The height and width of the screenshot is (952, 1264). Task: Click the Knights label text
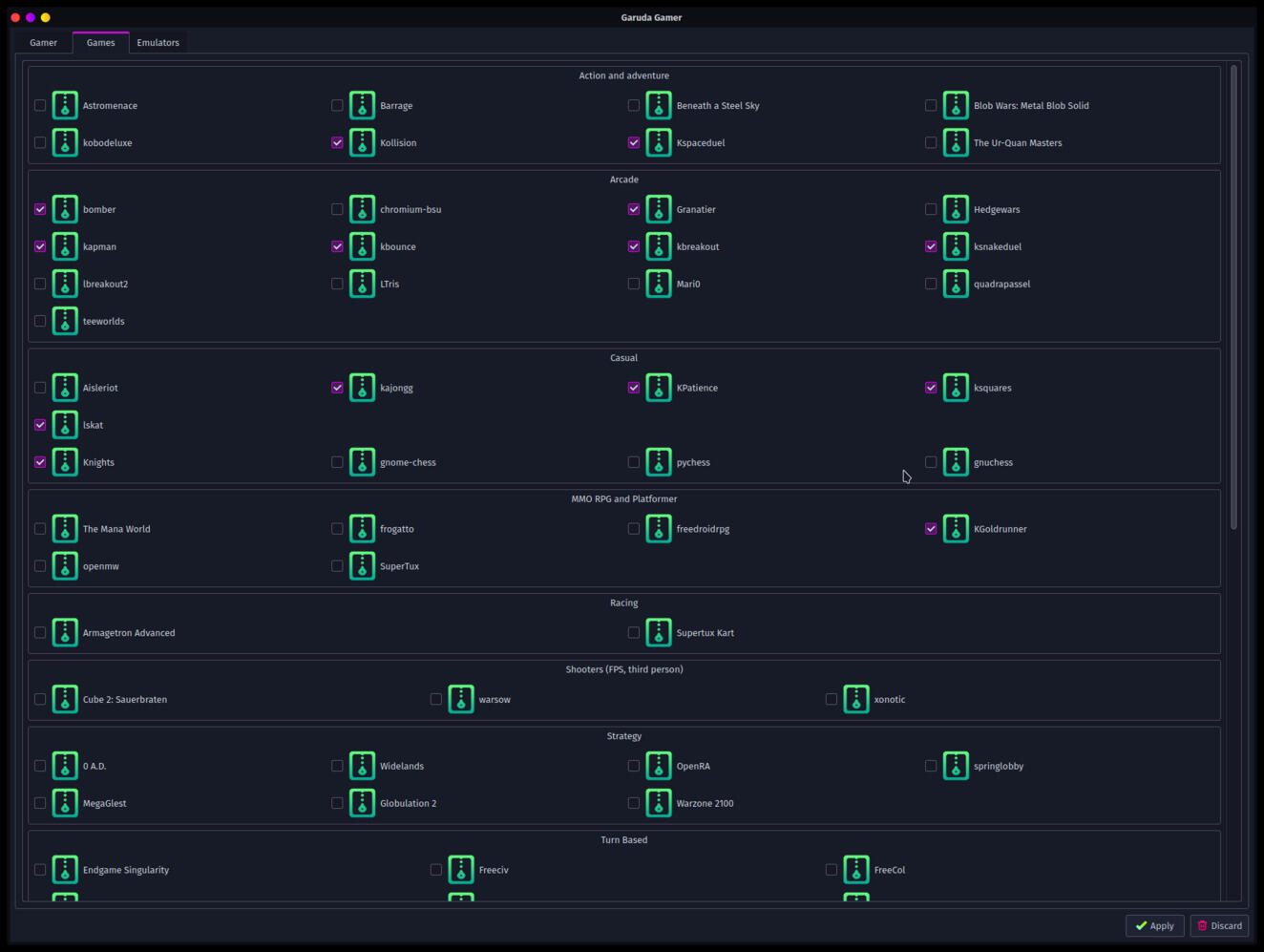pos(98,462)
